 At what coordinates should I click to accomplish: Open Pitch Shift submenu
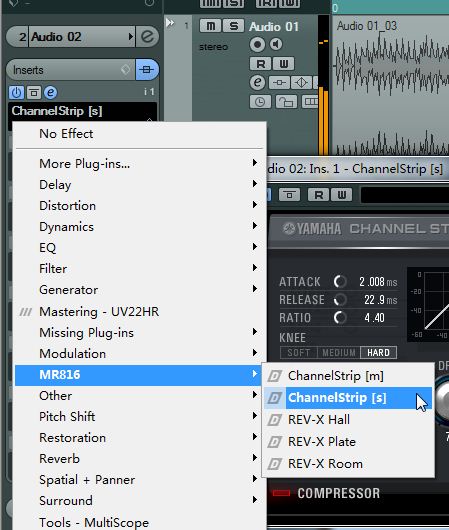tap(139, 417)
